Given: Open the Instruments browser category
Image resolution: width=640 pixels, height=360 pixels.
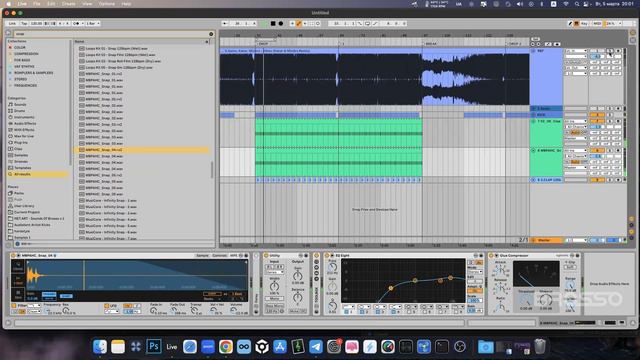Looking at the screenshot, I should (24, 117).
